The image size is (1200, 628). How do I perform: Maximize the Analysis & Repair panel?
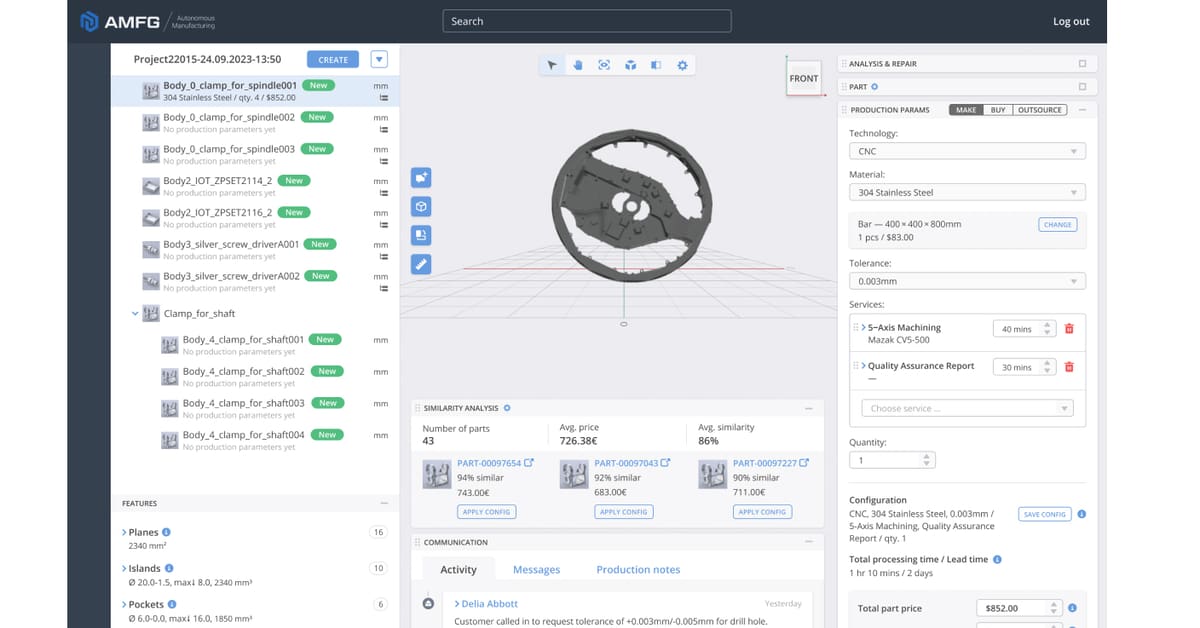pyautogui.click(x=1082, y=64)
